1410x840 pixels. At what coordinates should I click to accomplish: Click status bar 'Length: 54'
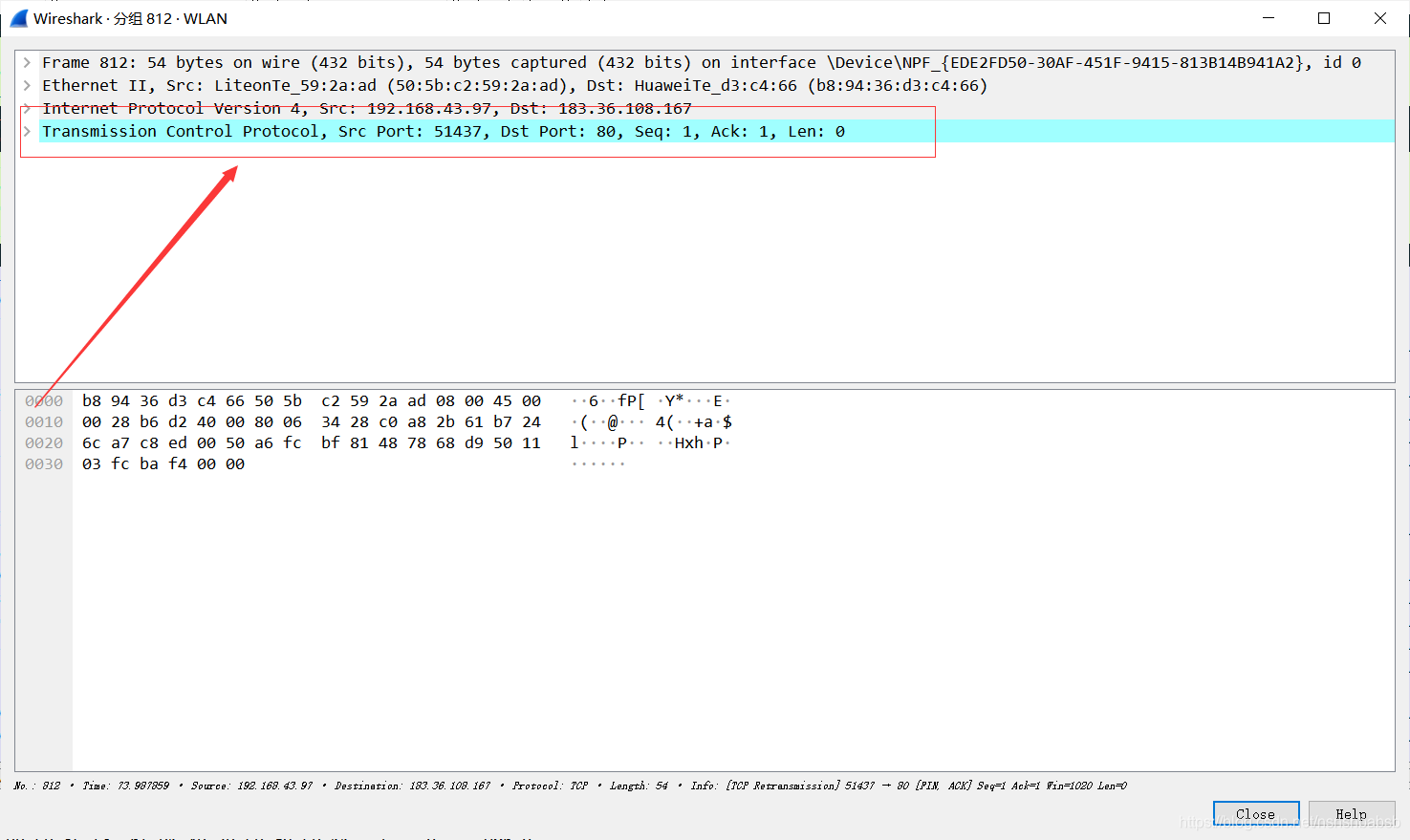pyautogui.click(x=639, y=786)
